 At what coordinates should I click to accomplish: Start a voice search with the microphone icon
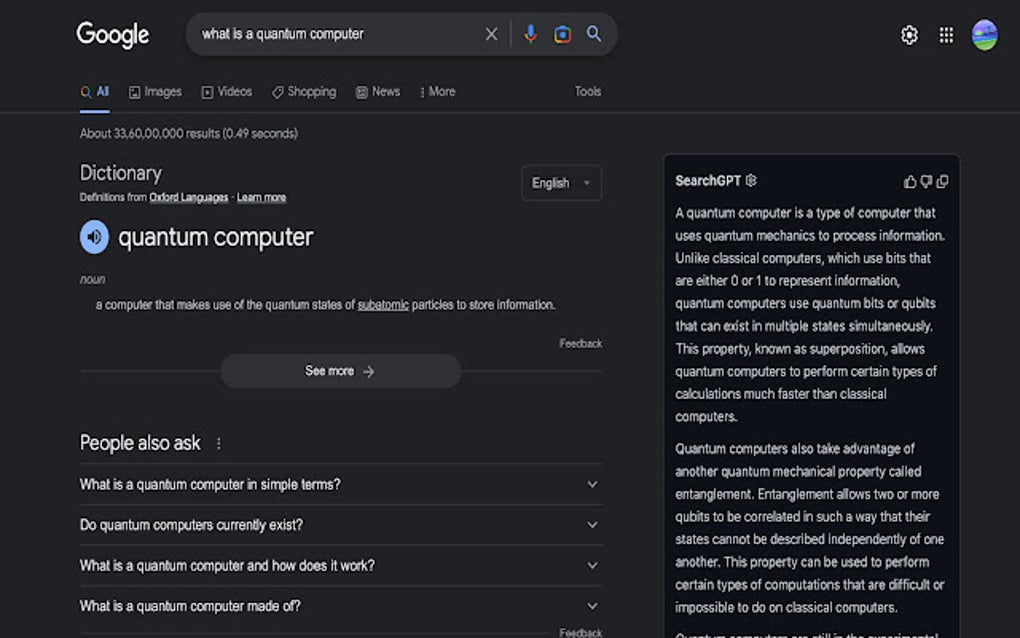click(530, 33)
